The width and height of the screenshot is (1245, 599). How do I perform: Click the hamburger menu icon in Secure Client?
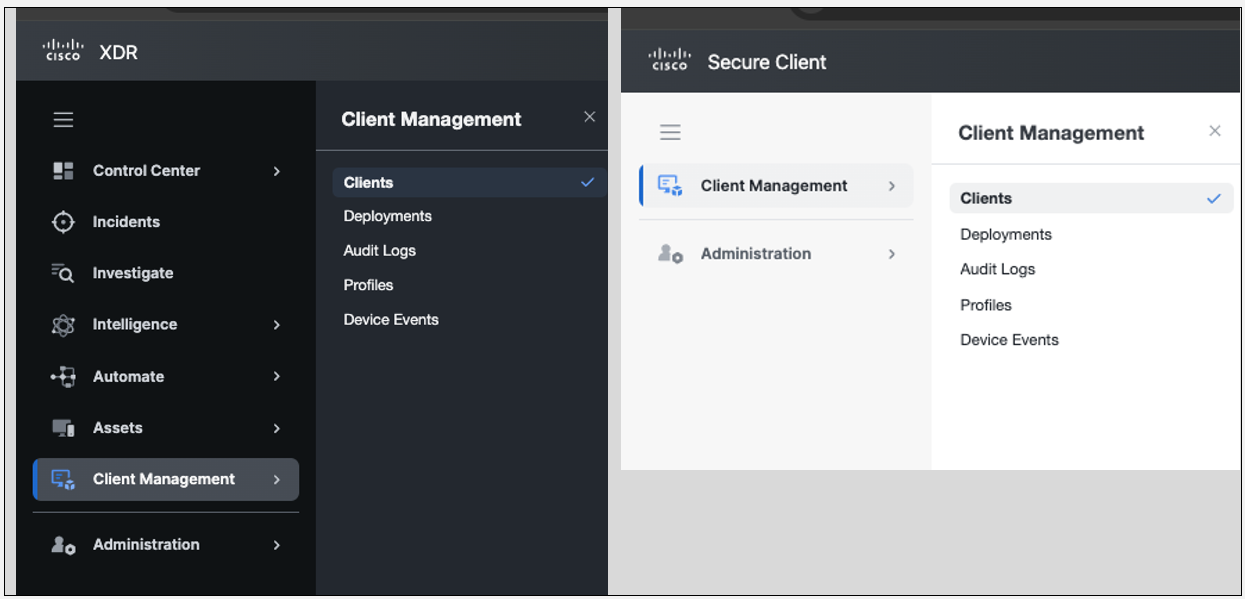[671, 132]
